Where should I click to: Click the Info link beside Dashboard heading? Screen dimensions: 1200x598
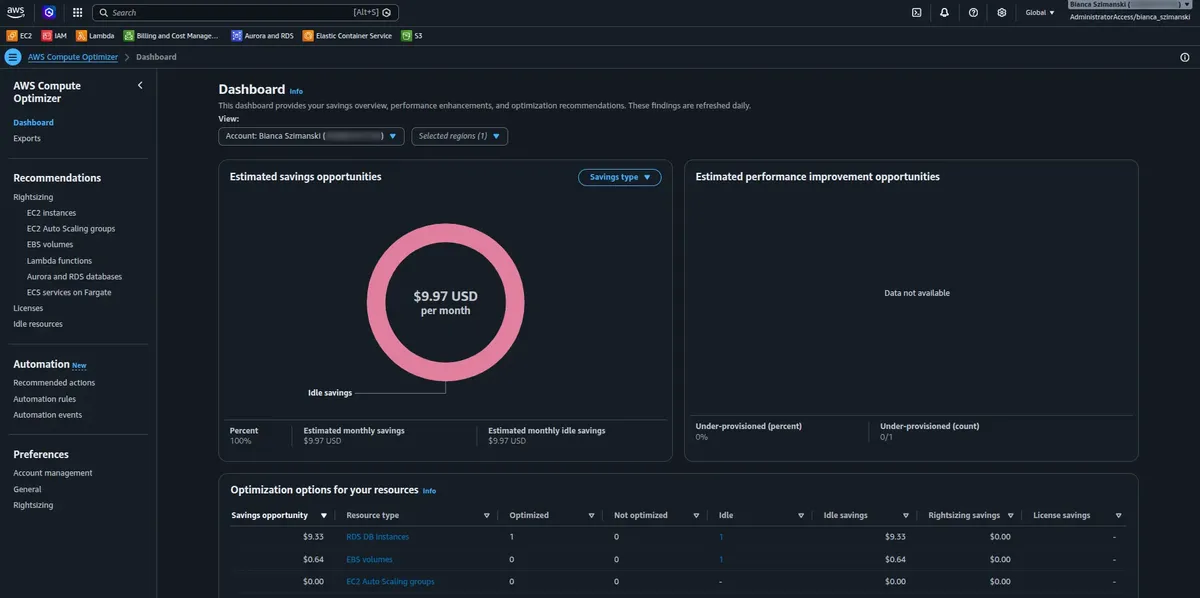coord(296,91)
